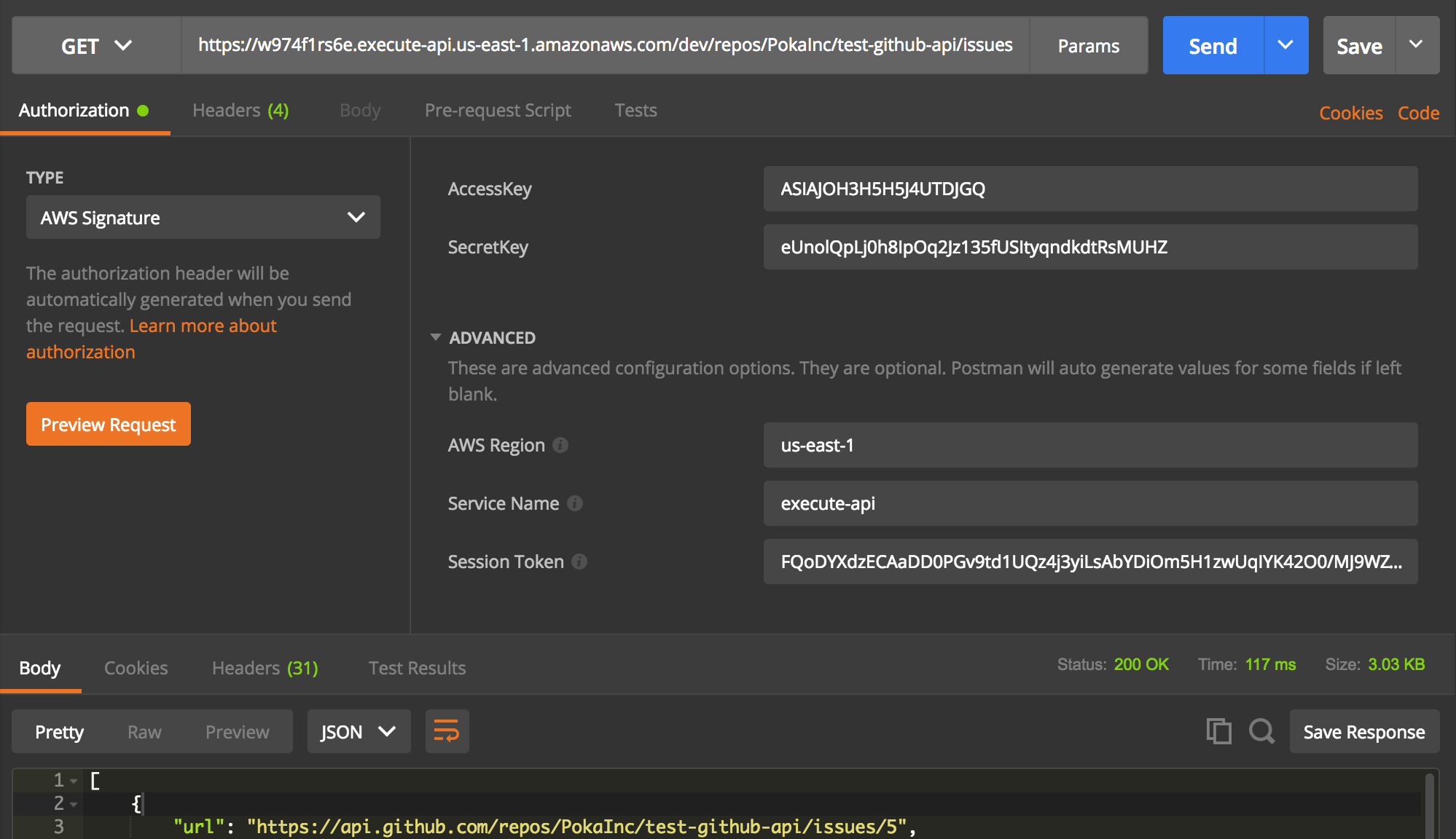
Task: Open the GET method dropdown
Action: coord(96,45)
